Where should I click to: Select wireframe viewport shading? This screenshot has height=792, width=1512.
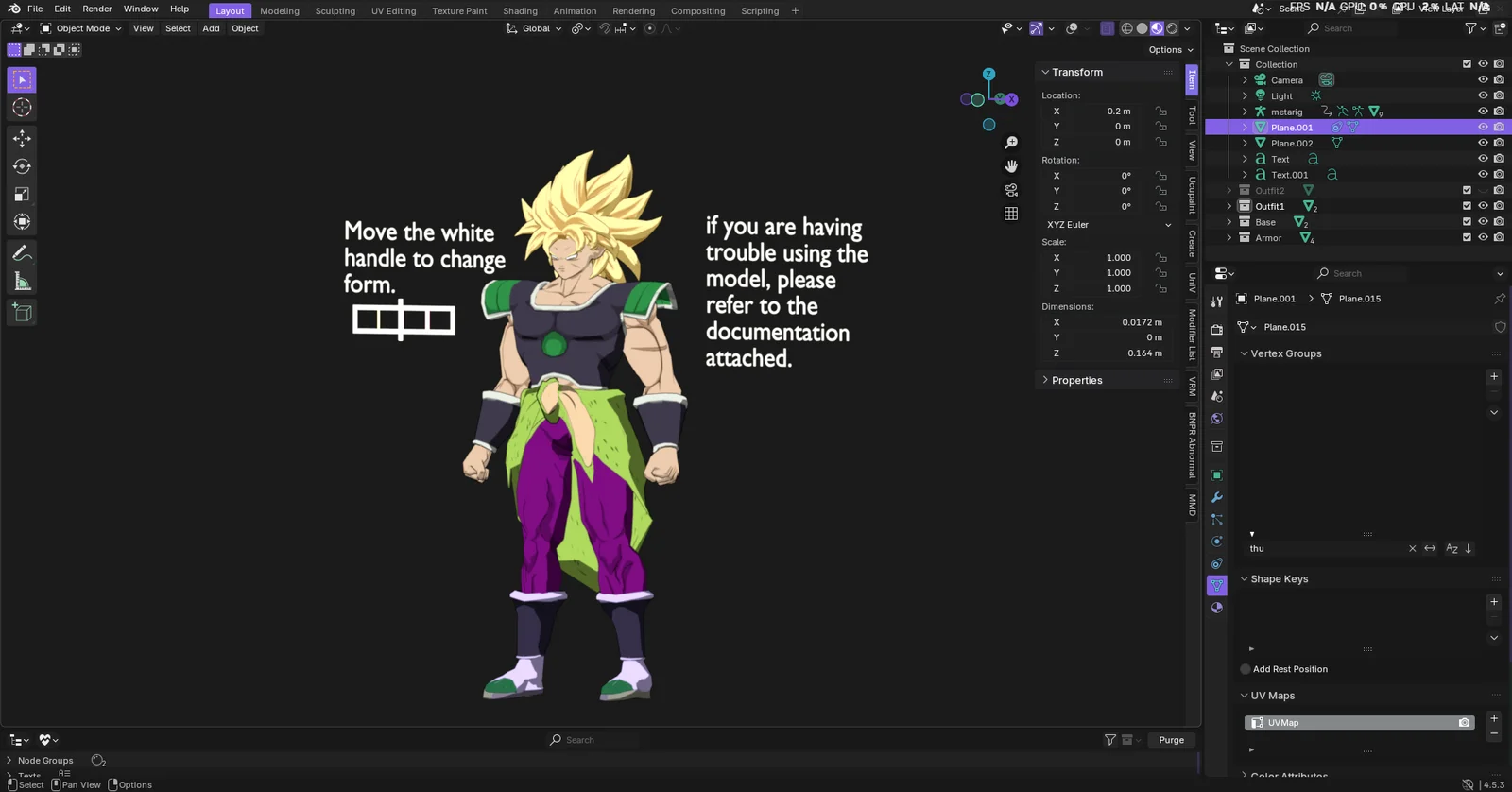pos(1126,28)
